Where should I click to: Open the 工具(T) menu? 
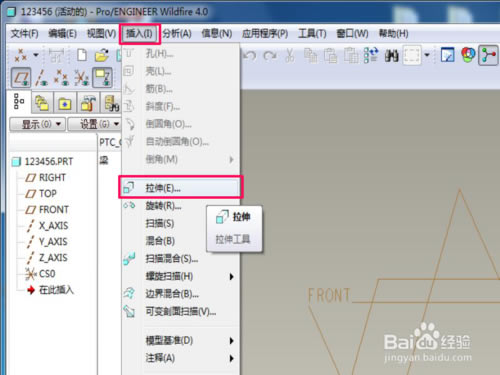(x=312, y=34)
